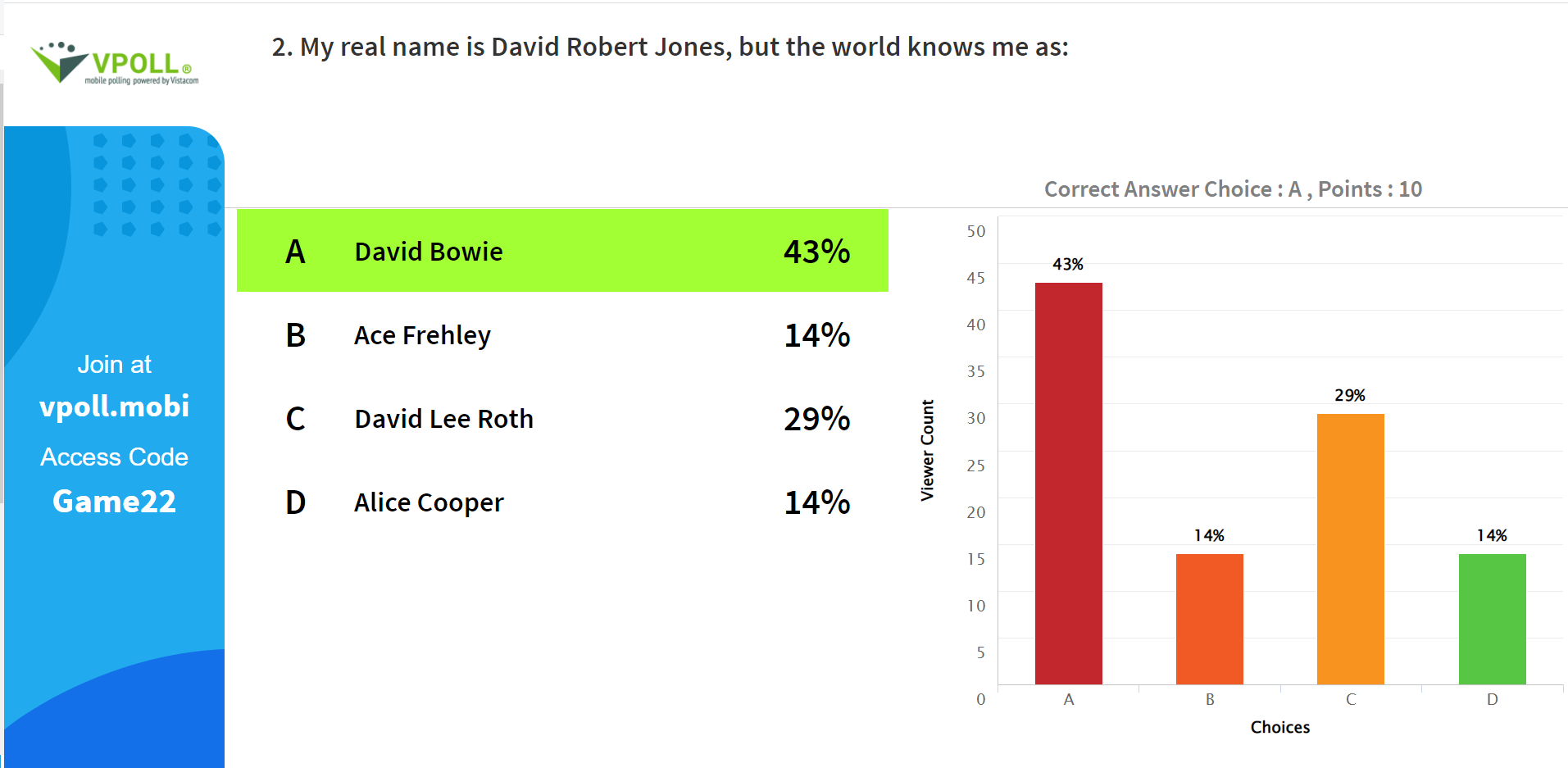
Task: Select answer choice B Ace Frehley
Action: coord(562,335)
